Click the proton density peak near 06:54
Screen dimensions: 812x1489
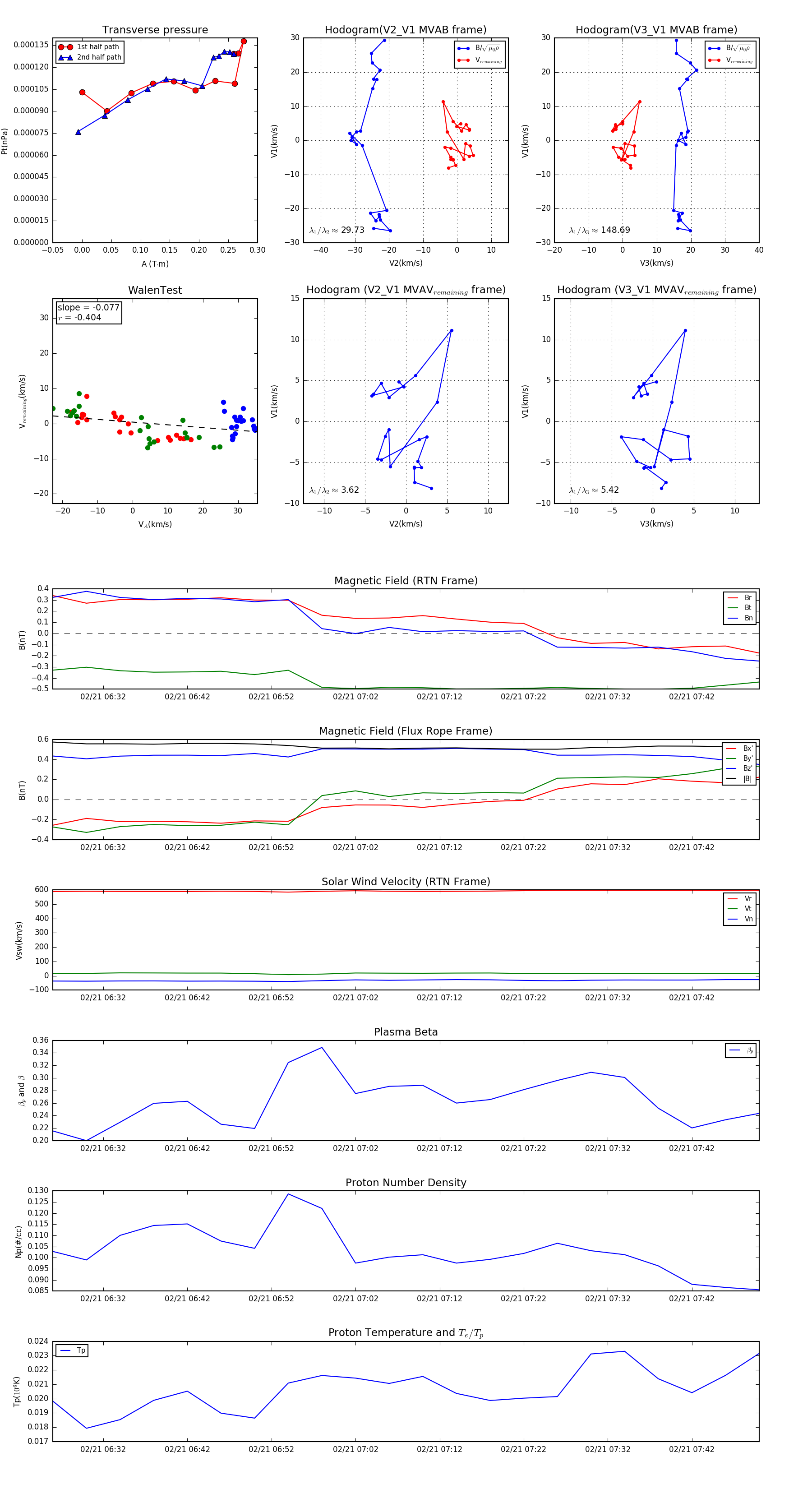[288, 1194]
